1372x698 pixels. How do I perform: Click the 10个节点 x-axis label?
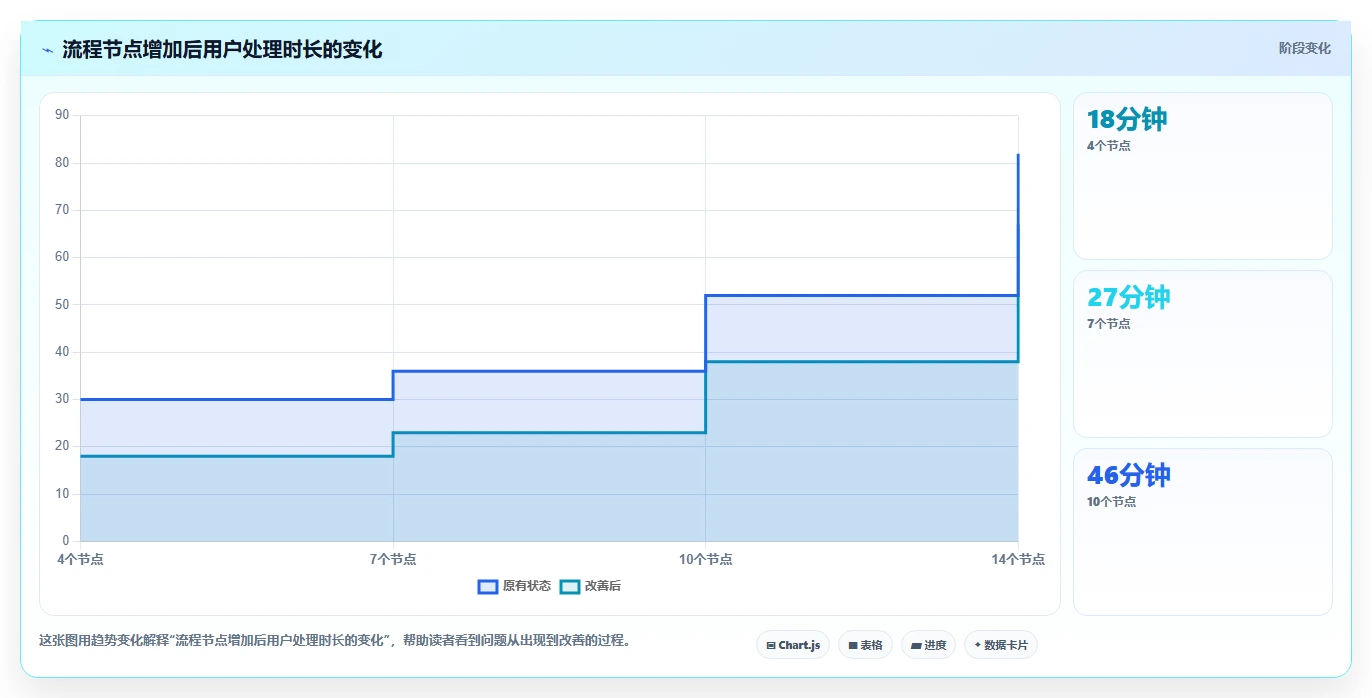point(705,559)
